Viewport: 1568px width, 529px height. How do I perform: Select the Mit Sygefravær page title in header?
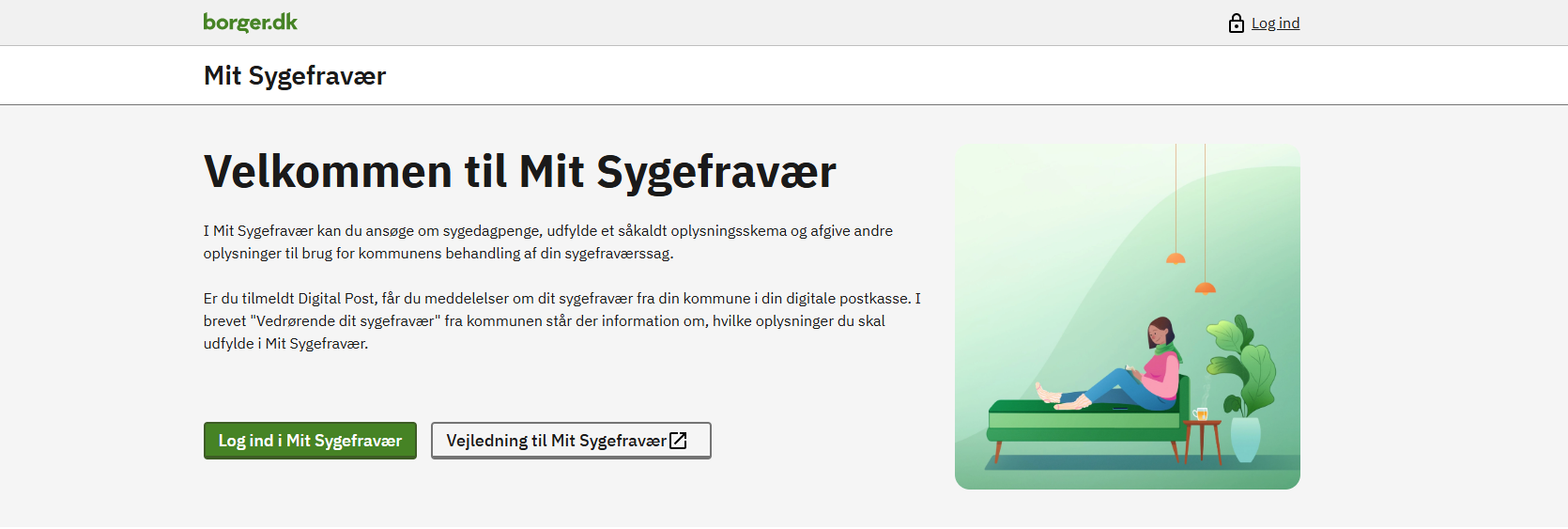coord(295,76)
